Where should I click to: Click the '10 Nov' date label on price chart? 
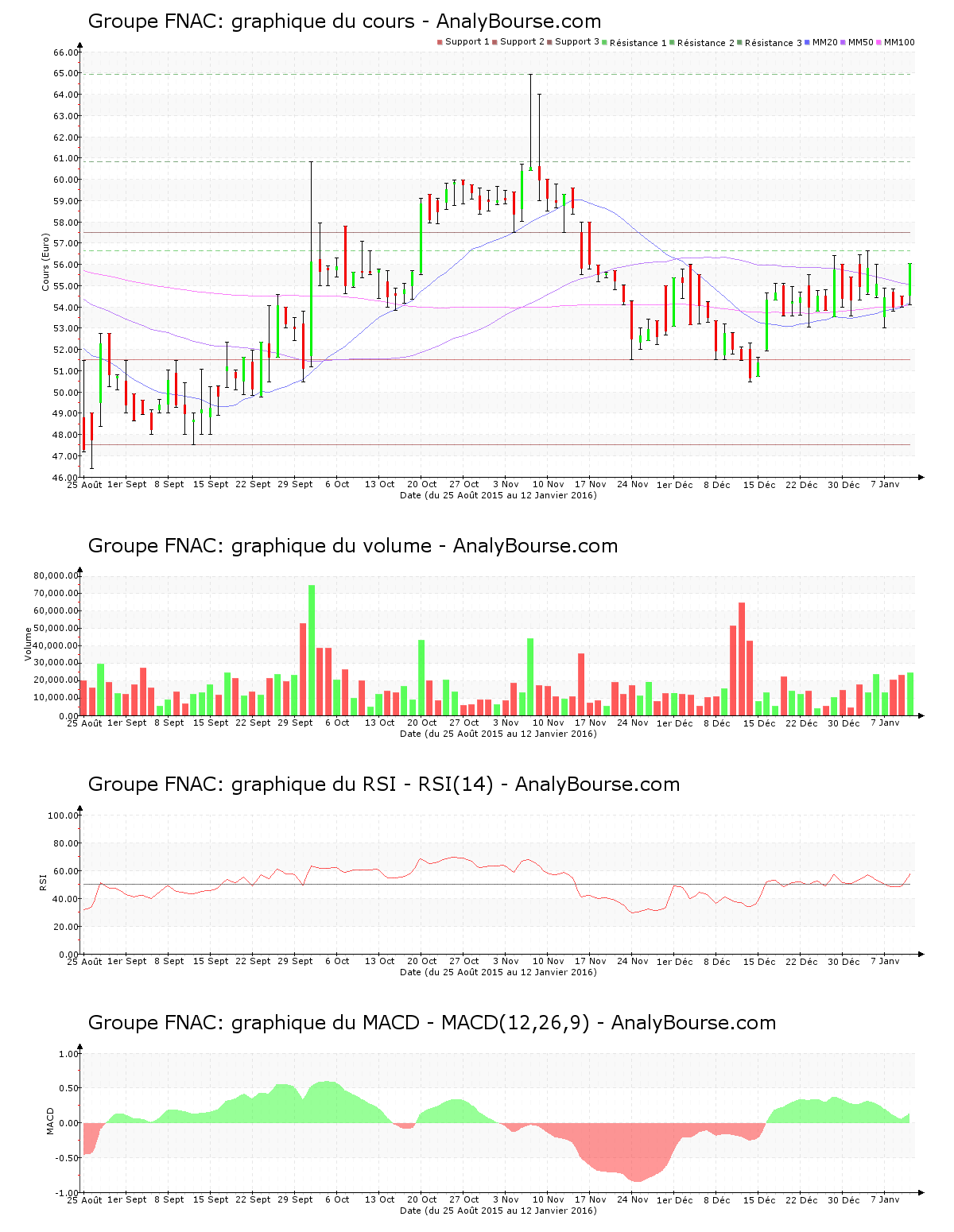pos(549,484)
